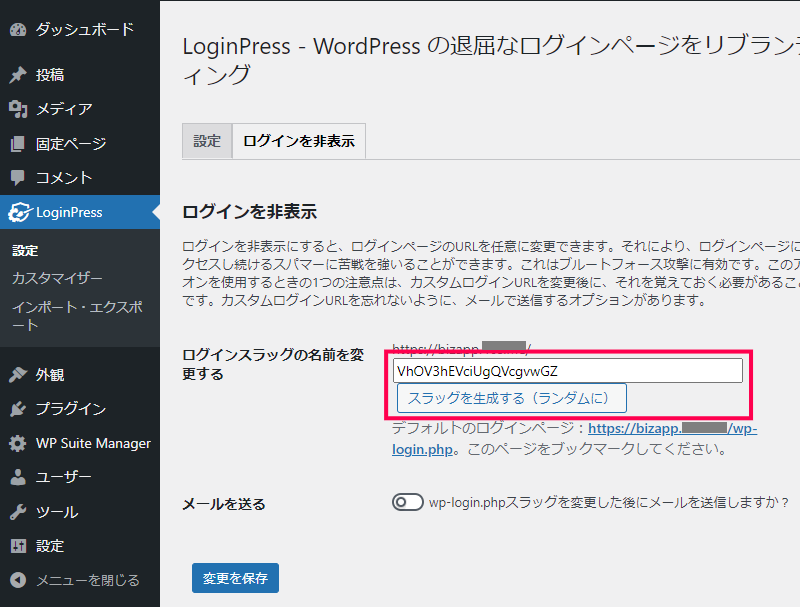
Task: Click the speech bubble icon beside コメント
Action: tap(18, 178)
